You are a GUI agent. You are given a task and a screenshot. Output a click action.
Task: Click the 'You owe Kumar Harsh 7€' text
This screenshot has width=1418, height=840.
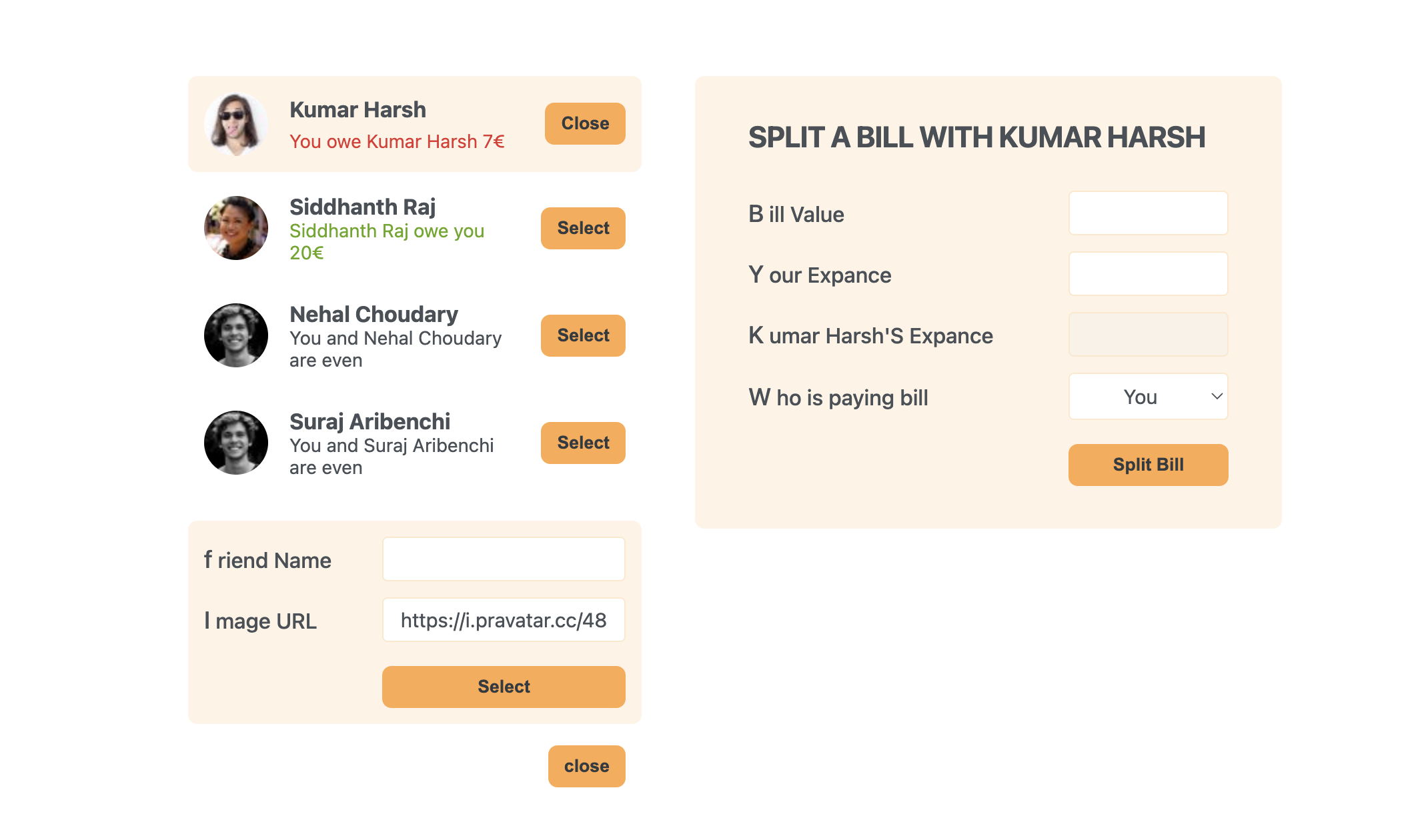tap(397, 141)
